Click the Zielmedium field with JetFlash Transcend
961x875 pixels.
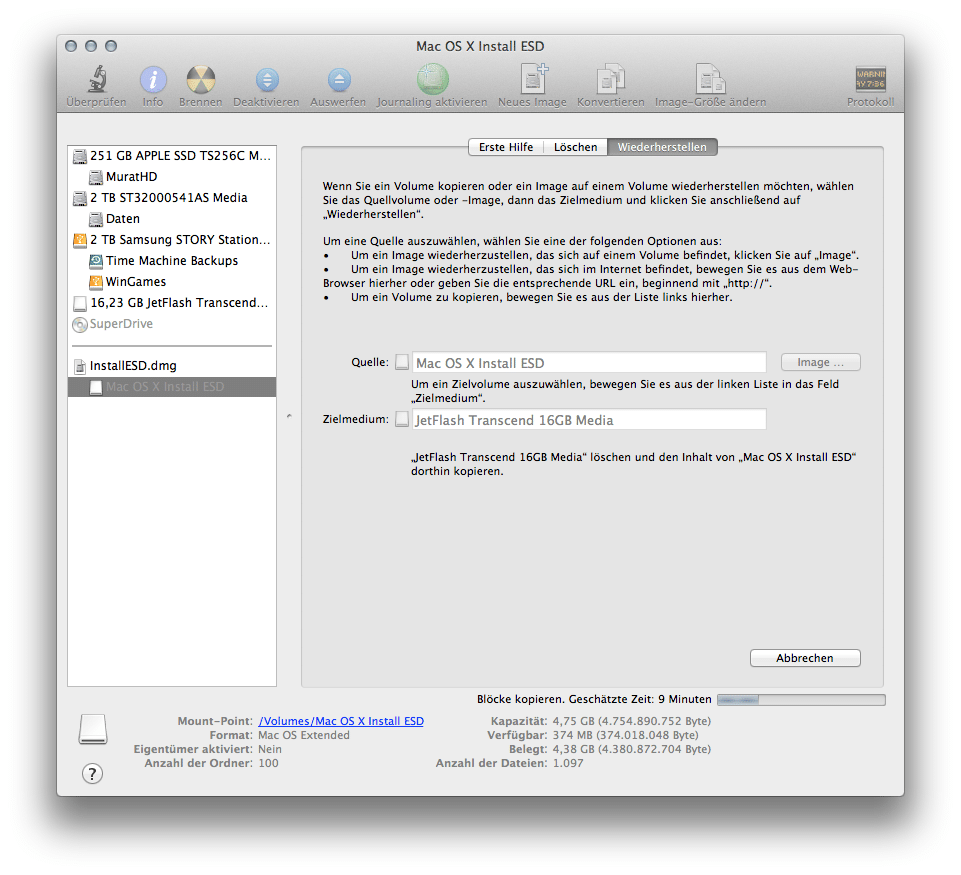(x=589, y=420)
